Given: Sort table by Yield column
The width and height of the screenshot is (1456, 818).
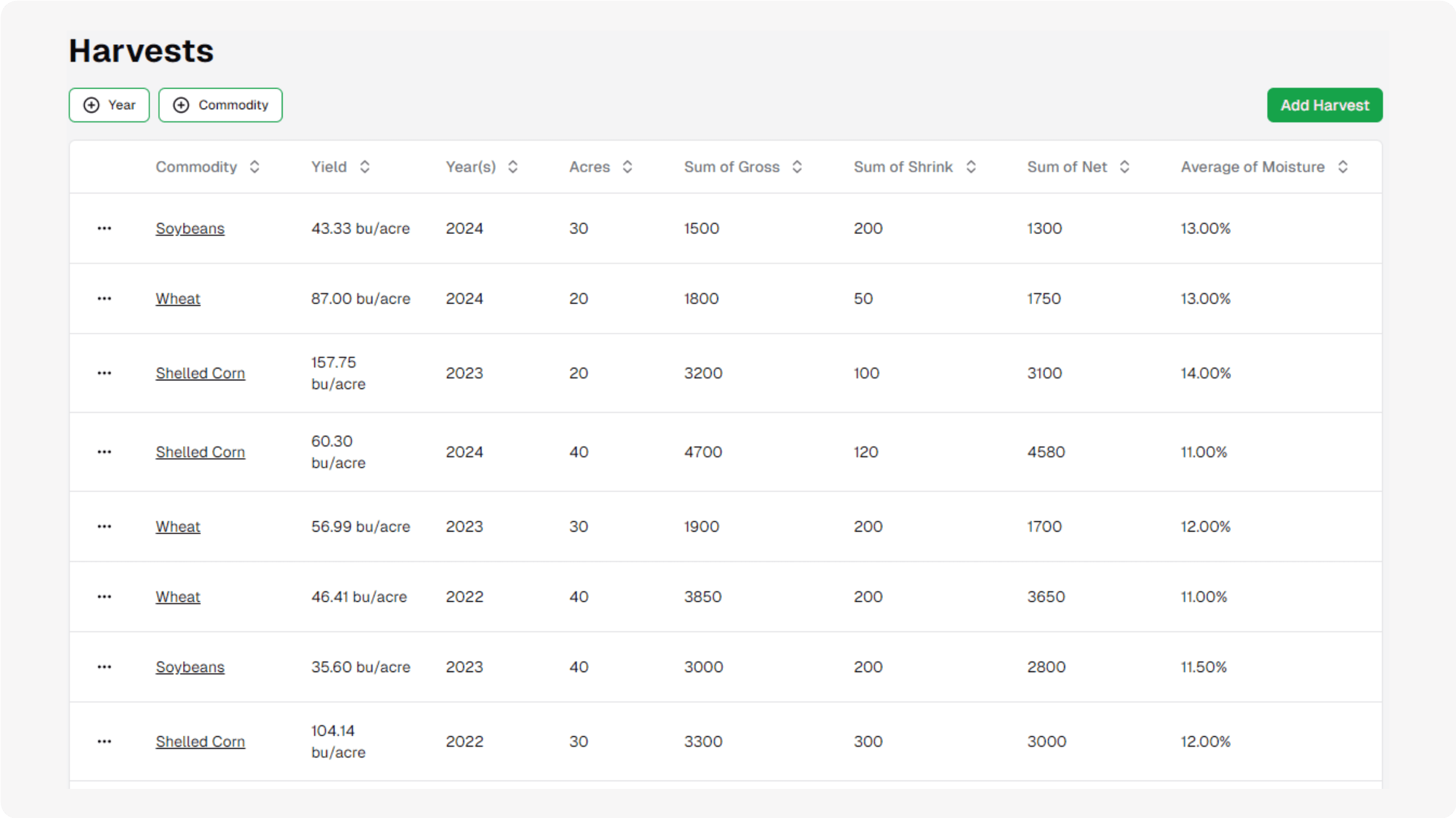Looking at the screenshot, I should coord(340,167).
